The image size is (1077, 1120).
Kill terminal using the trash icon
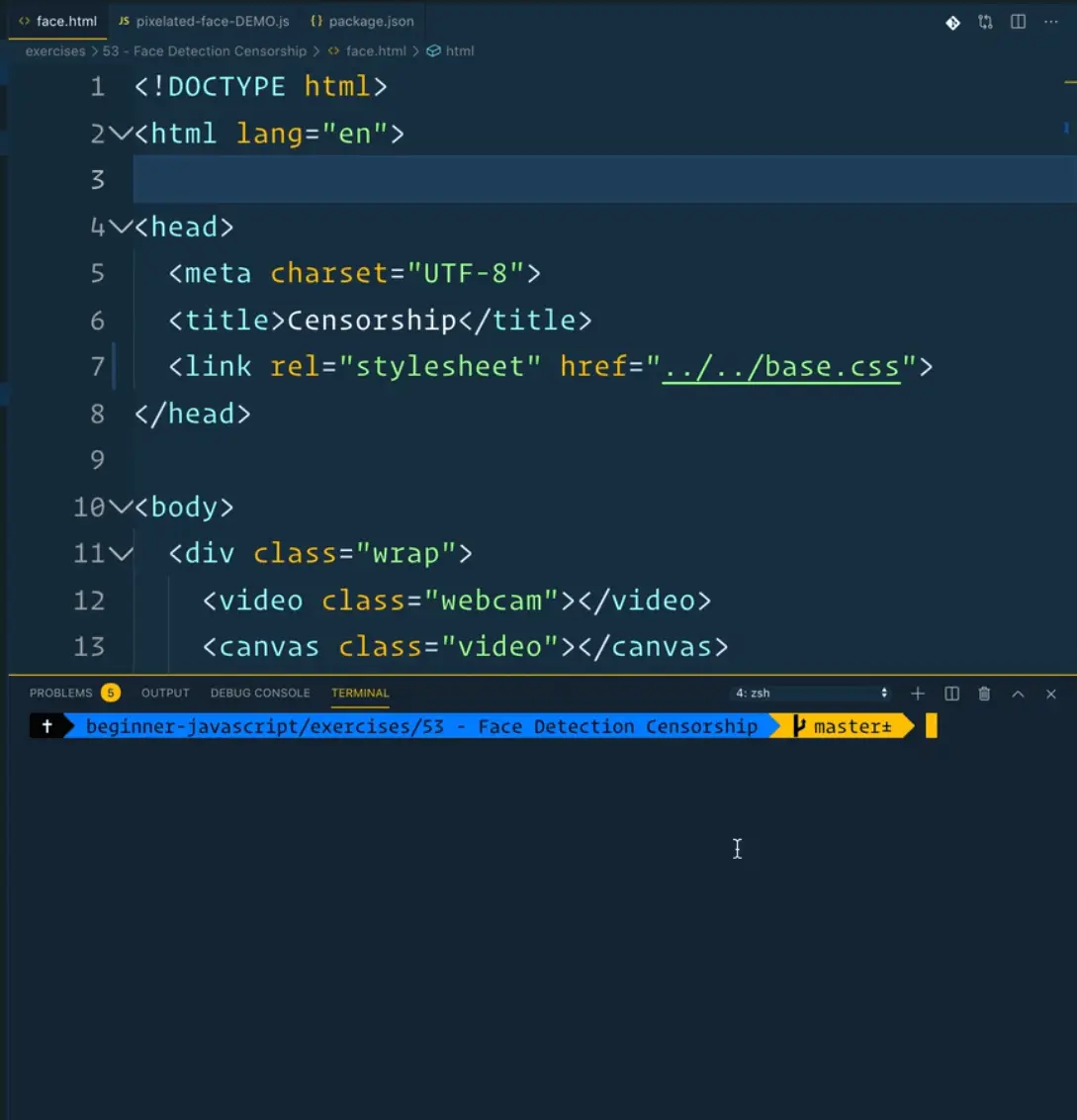click(984, 694)
